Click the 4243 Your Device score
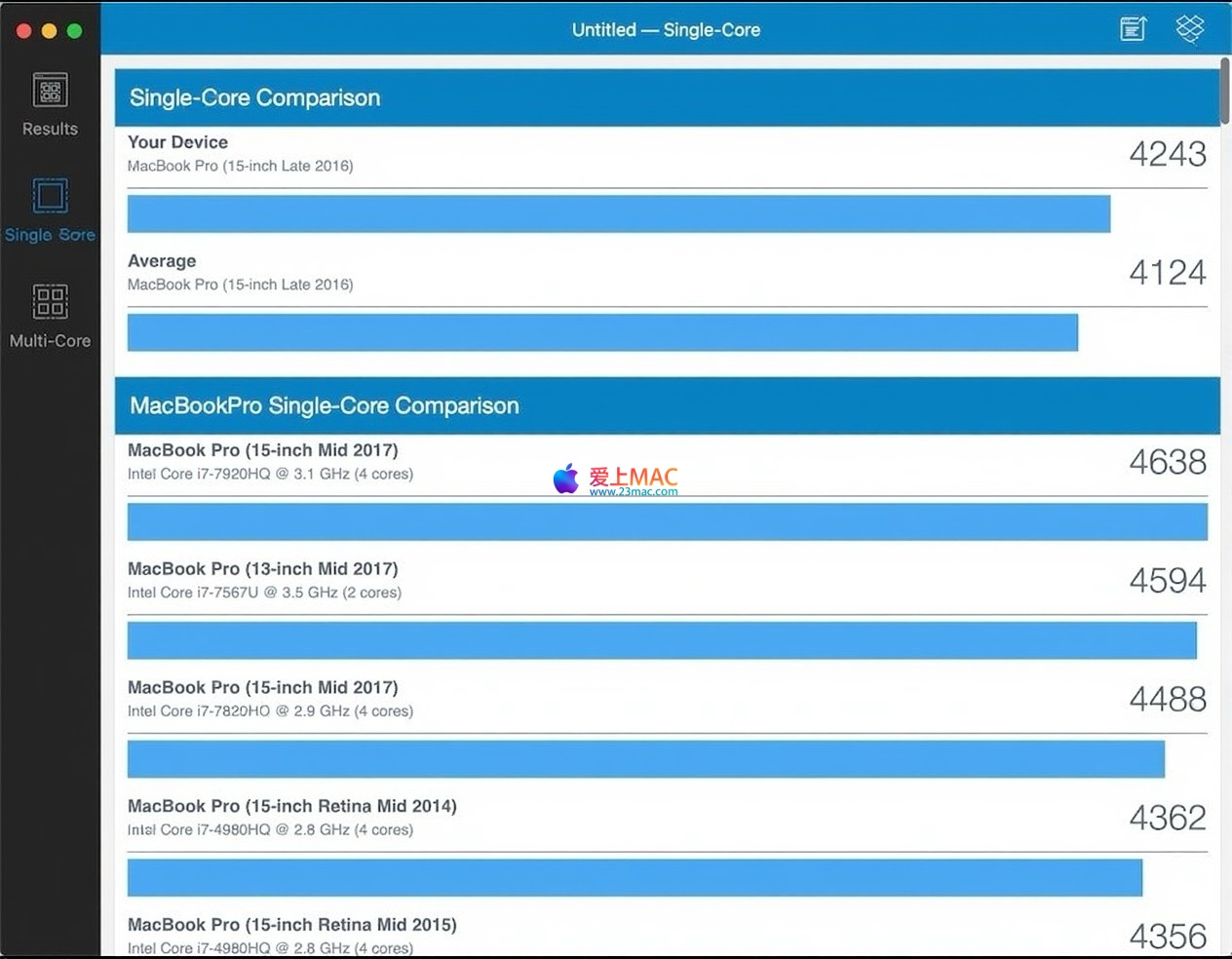 1167,154
